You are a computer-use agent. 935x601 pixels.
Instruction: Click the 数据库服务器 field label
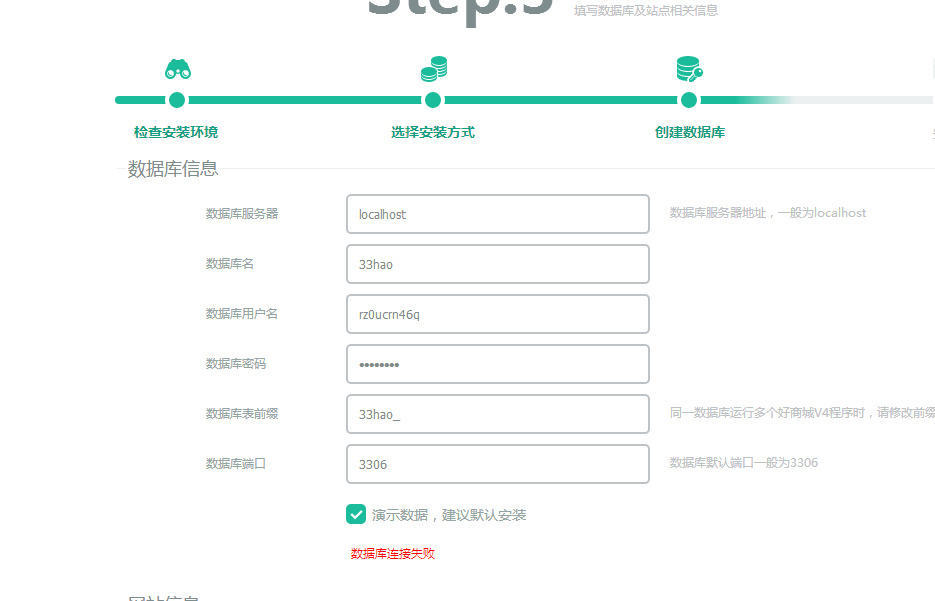point(242,213)
